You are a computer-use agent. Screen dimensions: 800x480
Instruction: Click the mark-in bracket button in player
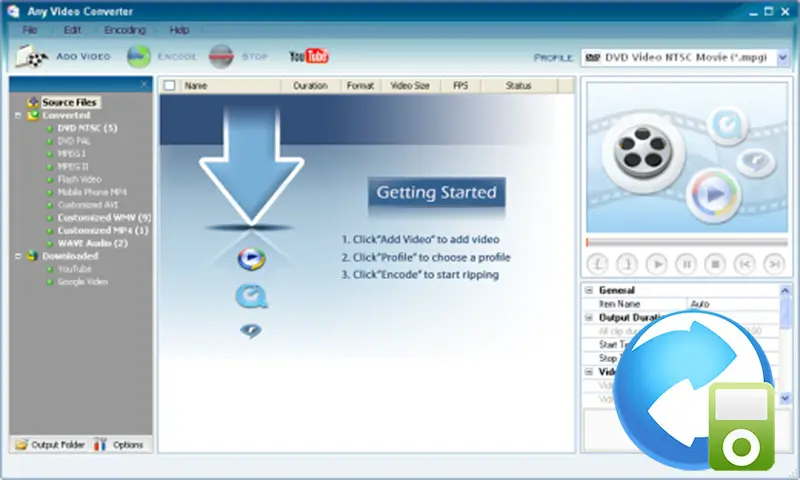point(597,264)
